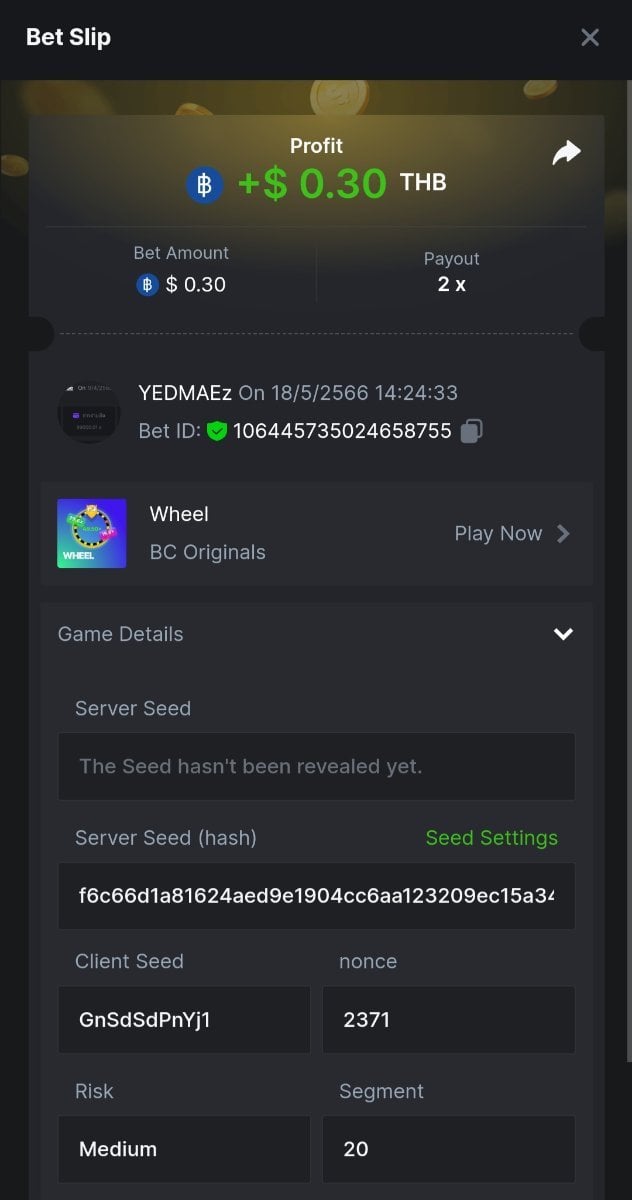Viewport: 632px width, 1200px height.
Task: Click the Server Seed field
Action: 316,766
